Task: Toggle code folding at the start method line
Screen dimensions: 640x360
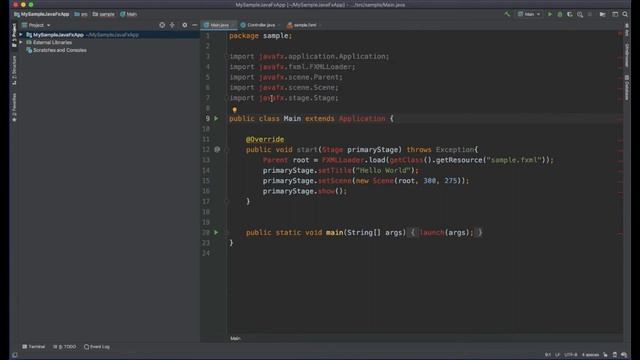Action: pyautogui.click(x=227, y=149)
